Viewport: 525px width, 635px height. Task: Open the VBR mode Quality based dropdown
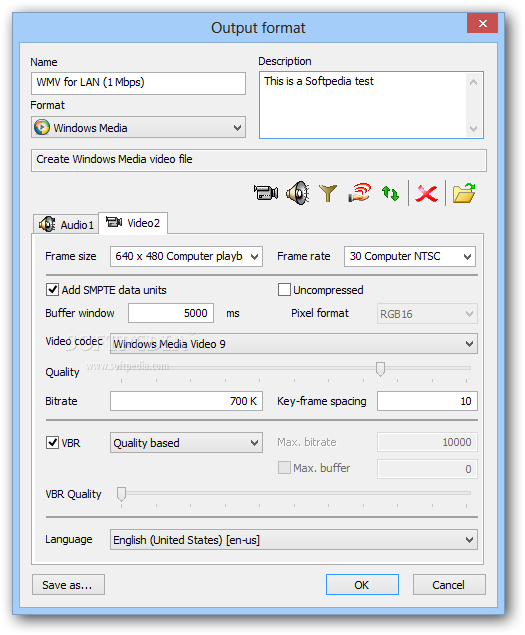tap(186, 443)
